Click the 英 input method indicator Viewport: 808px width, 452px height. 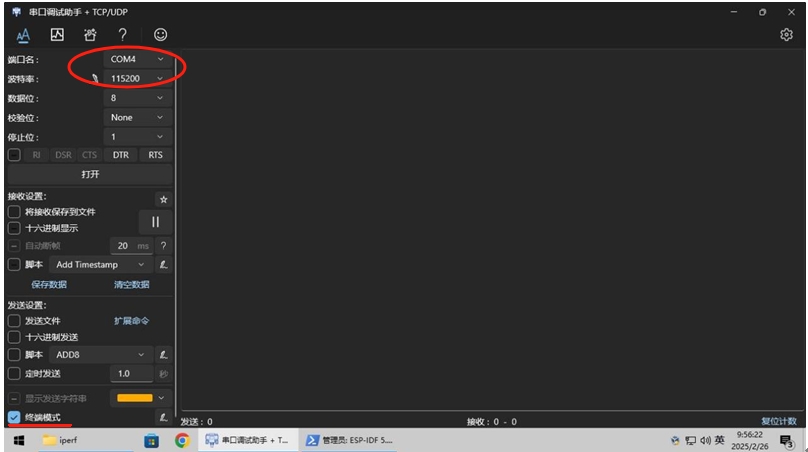(x=719, y=440)
